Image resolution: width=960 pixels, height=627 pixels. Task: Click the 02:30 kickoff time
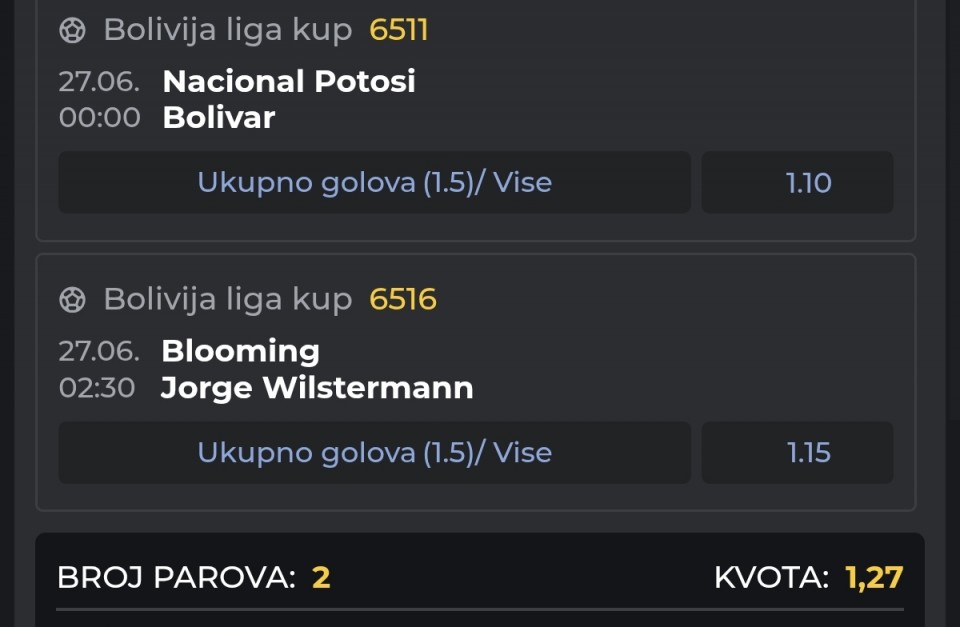(97, 388)
